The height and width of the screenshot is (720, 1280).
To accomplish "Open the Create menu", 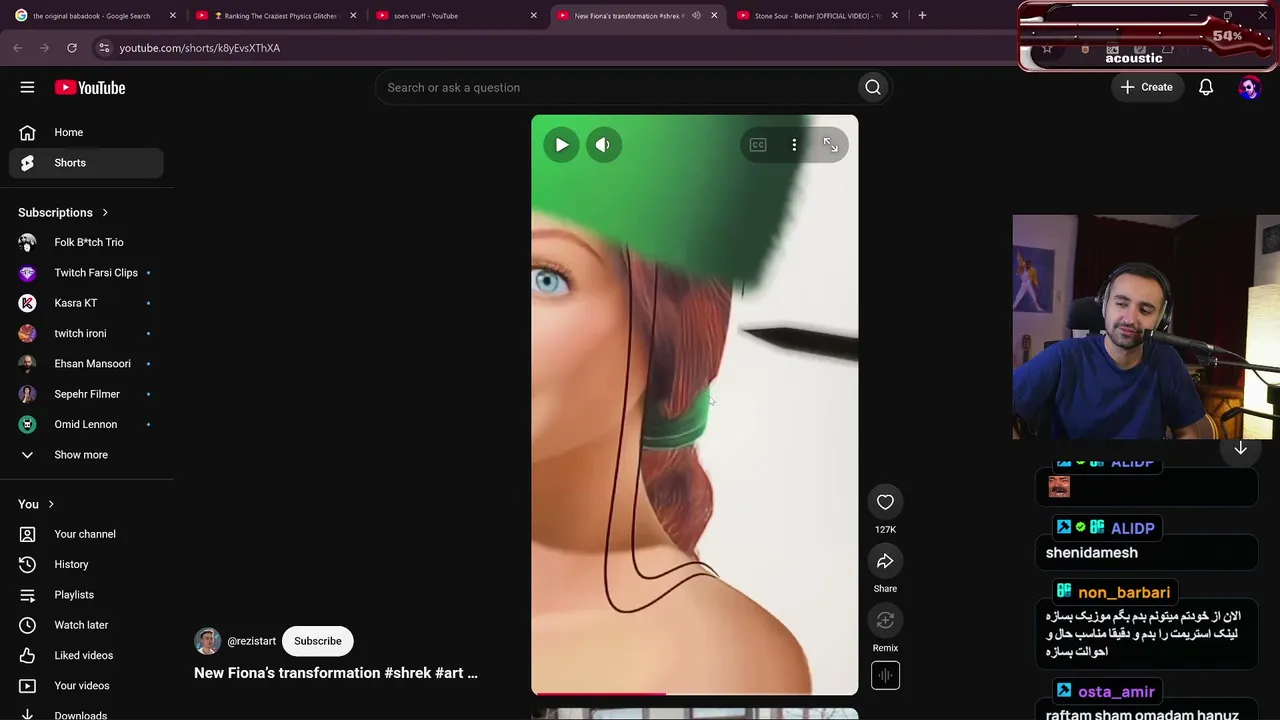I will pos(1146,87).
